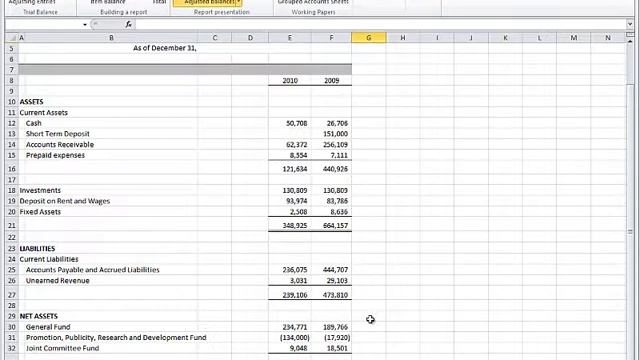Screen dimensions: 640x360
Task: Select column B header
Action: pos(111,38)
